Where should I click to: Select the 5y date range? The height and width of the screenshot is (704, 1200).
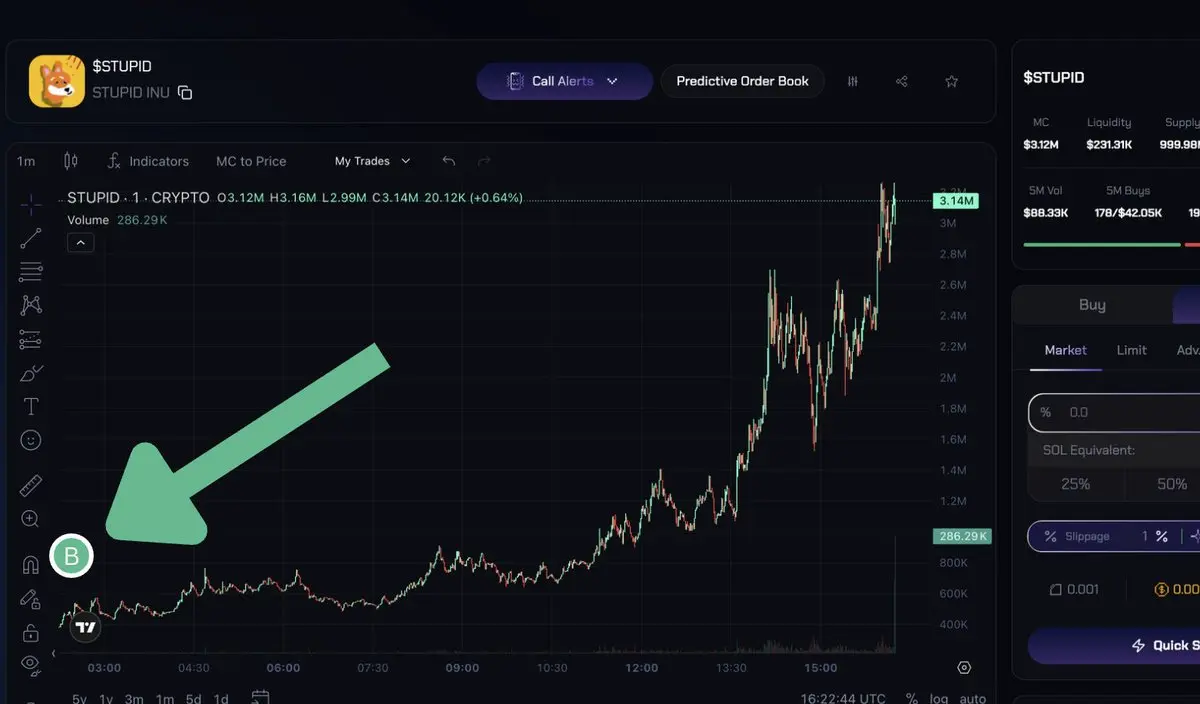pos(79,699)
